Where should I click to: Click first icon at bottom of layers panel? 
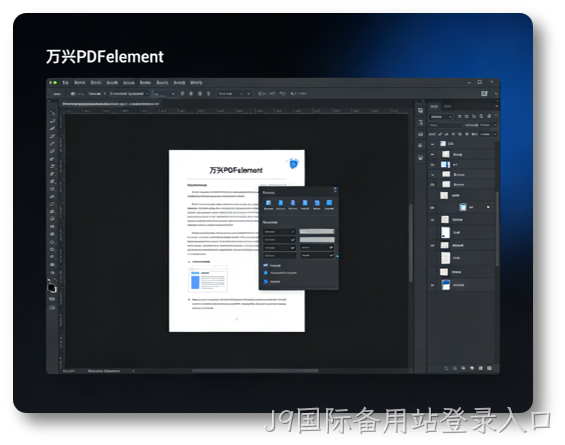[446, 368]
